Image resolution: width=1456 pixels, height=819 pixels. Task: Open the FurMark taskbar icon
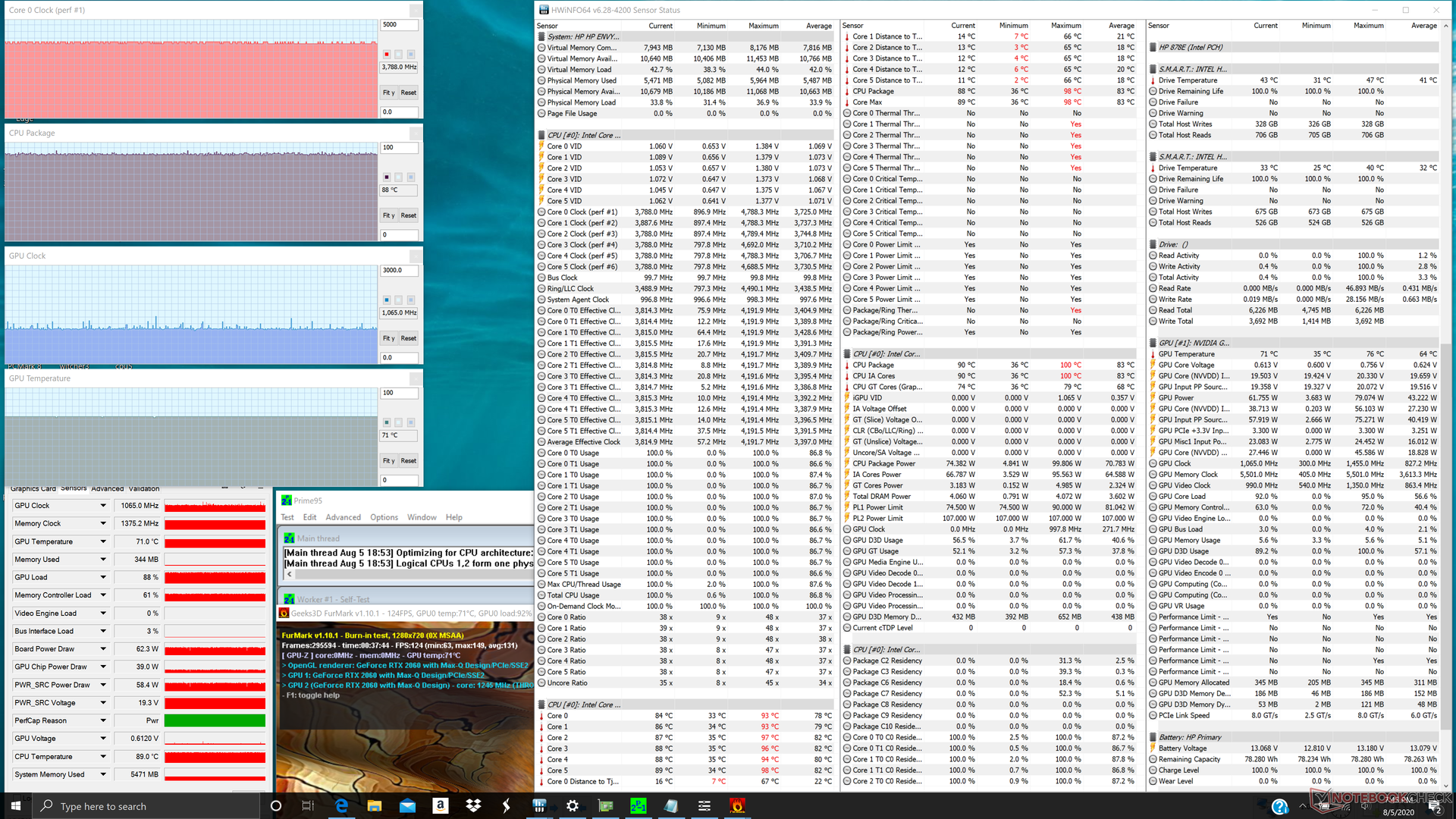click(x=737, y=805)
